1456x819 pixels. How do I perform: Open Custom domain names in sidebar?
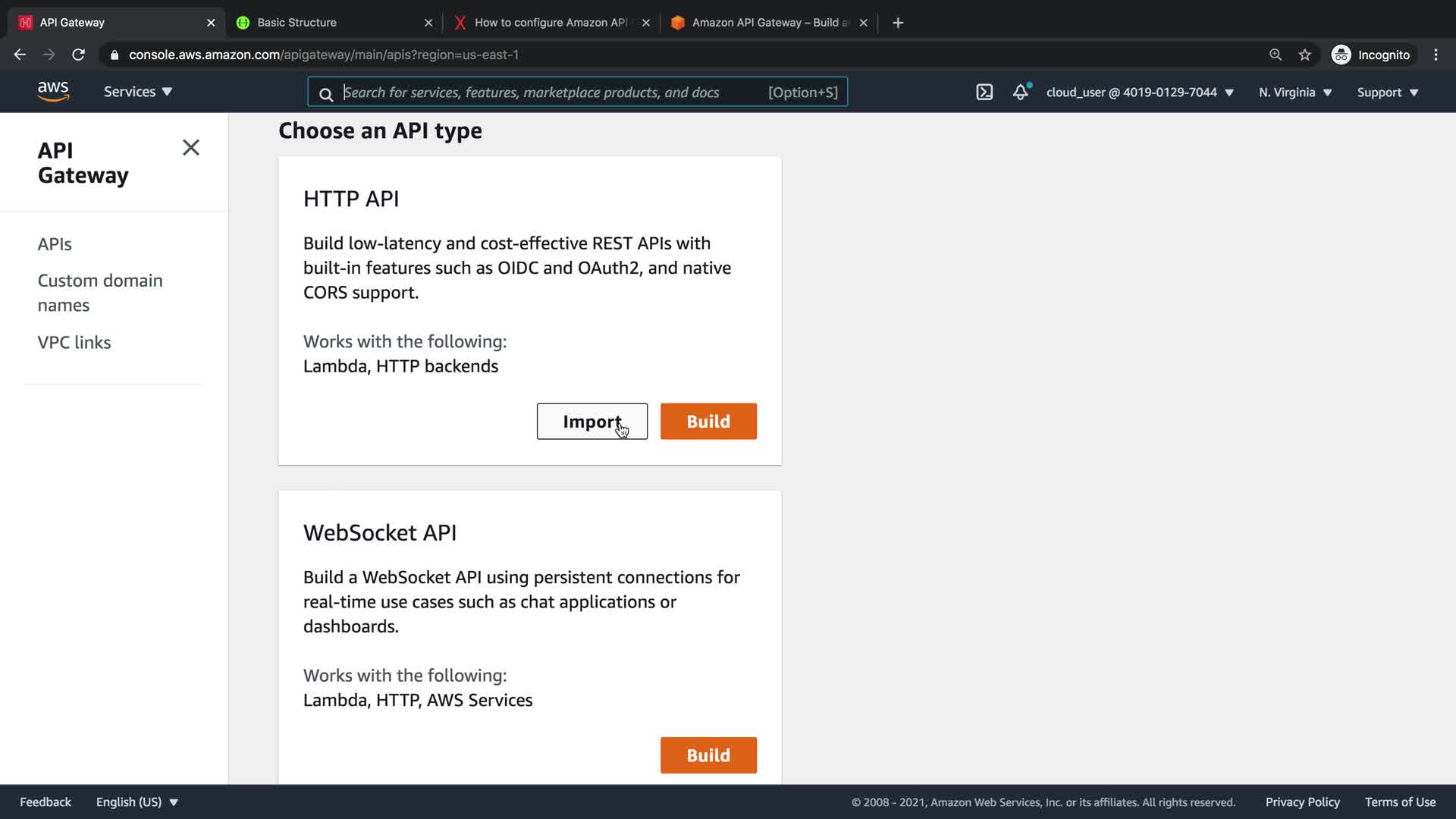pos(100,293)
